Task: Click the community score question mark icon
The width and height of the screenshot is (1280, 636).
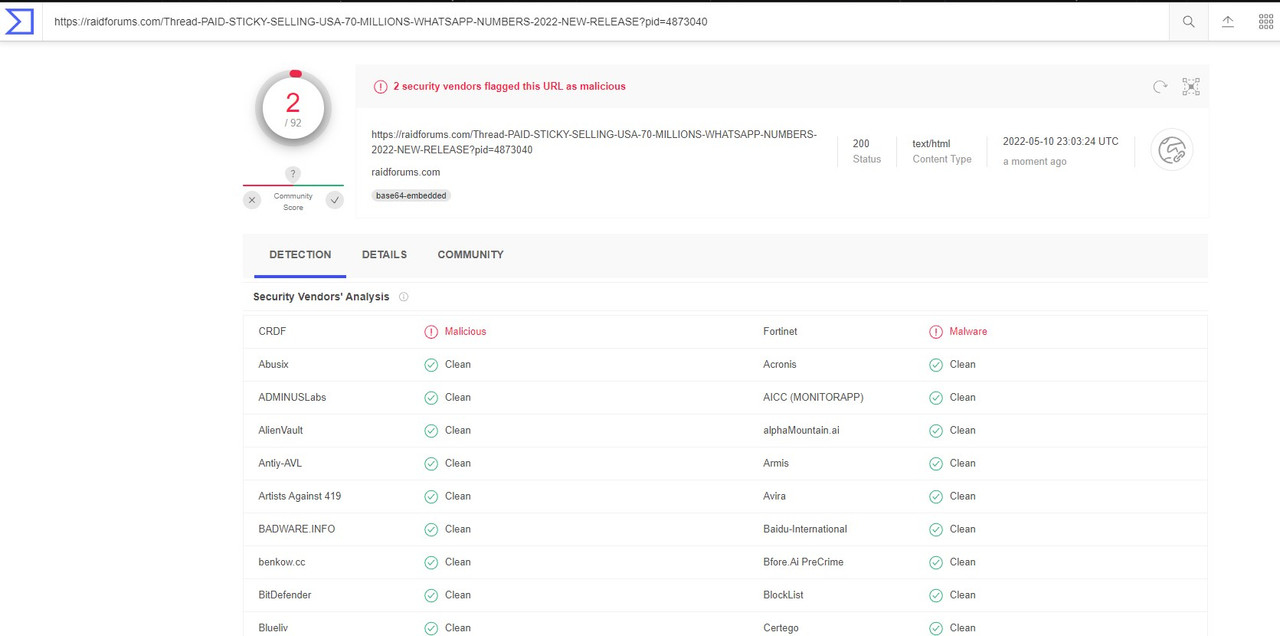Action: (x=292, y=174)
